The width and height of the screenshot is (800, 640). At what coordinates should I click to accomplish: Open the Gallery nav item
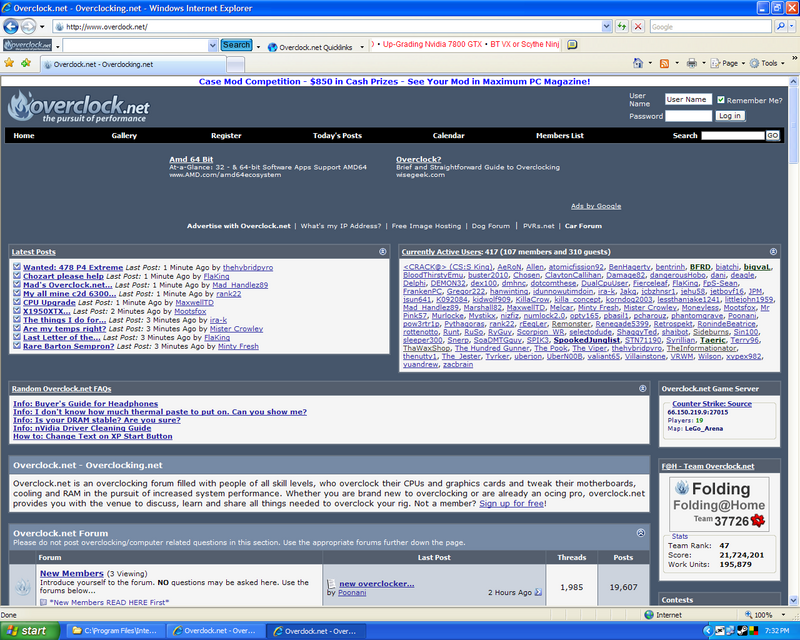[x=124, y=135]
